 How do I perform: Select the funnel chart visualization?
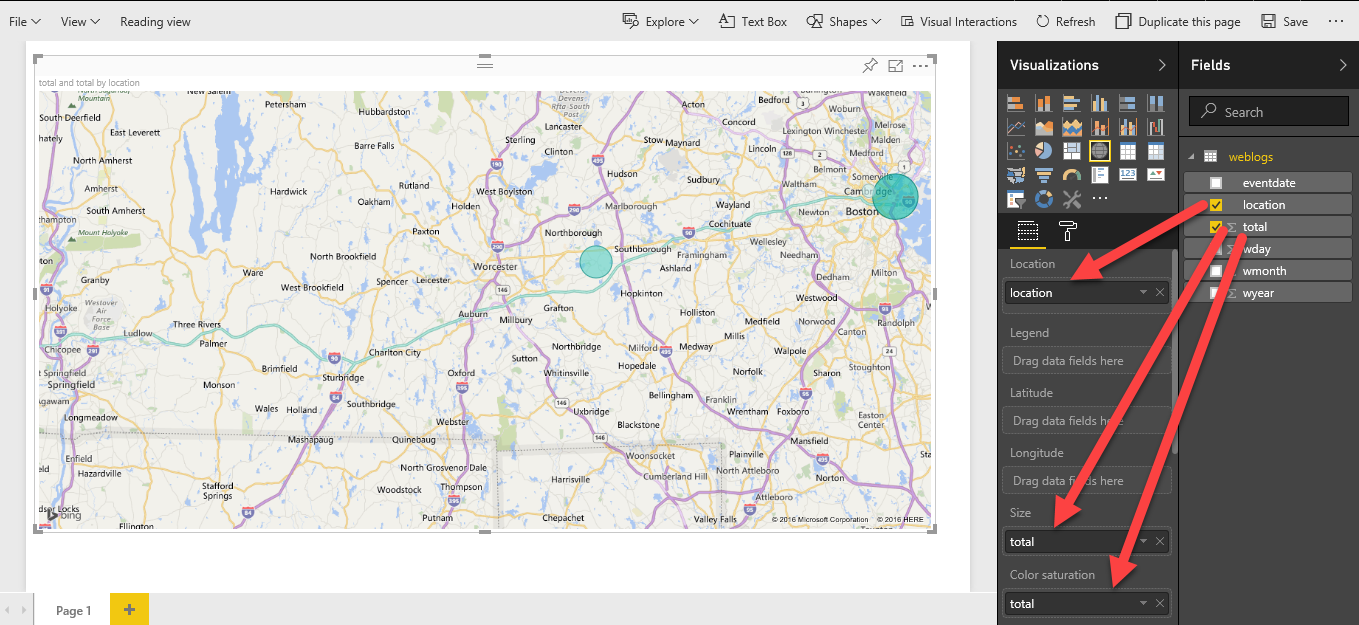(x=1043, y=174)
